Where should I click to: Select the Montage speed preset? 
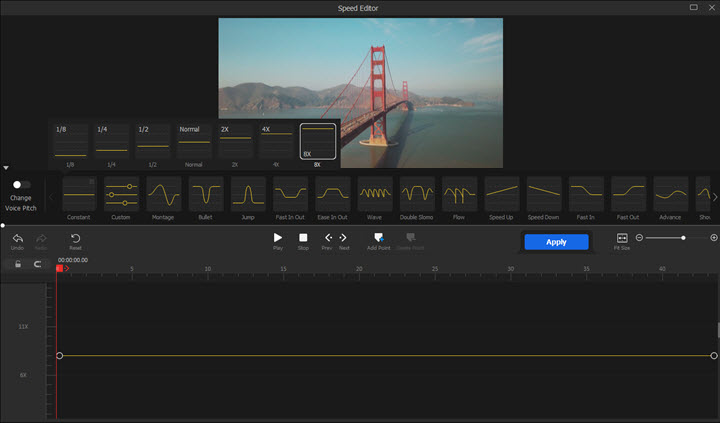(163, 193)
